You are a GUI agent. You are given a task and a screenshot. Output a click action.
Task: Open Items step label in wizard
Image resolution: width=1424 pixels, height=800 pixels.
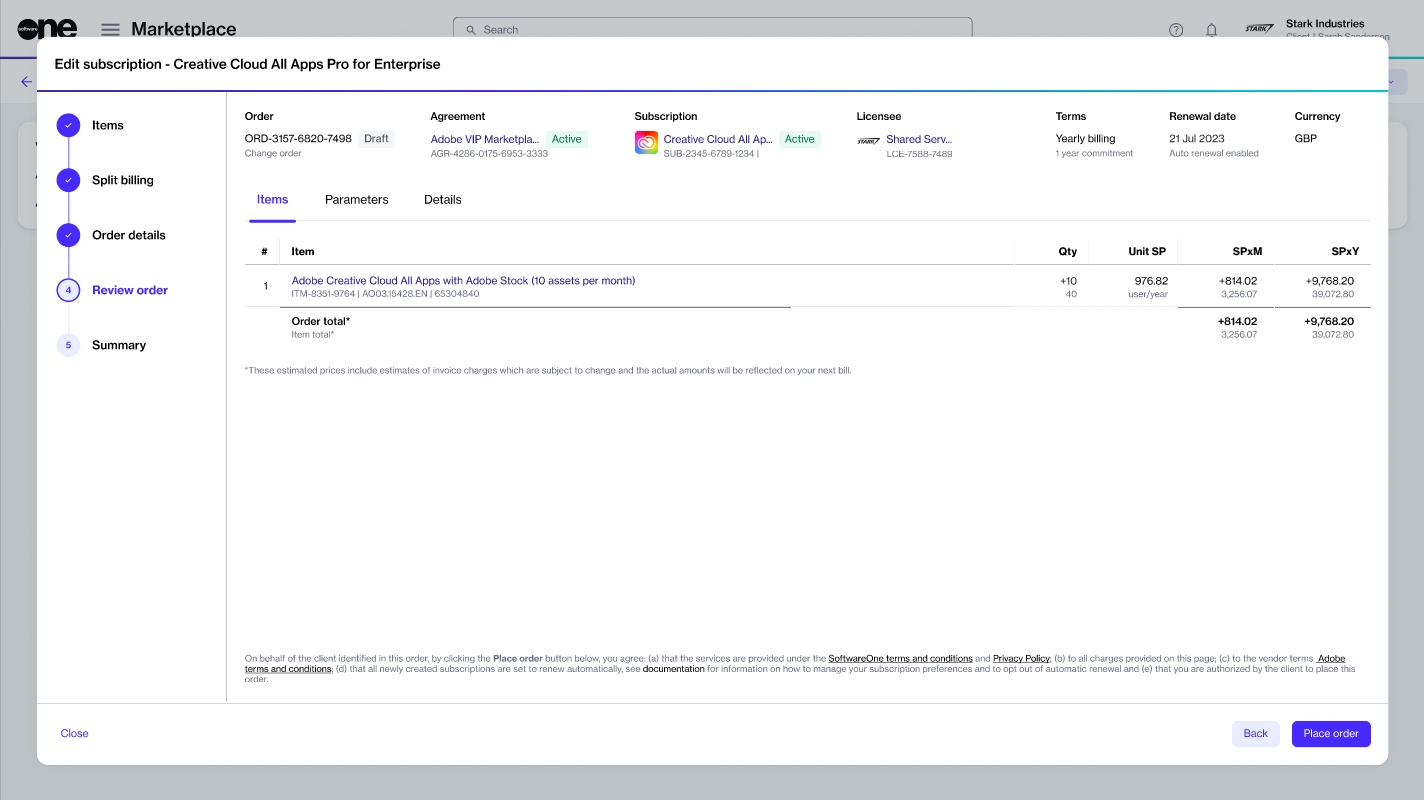coord(108,125)
